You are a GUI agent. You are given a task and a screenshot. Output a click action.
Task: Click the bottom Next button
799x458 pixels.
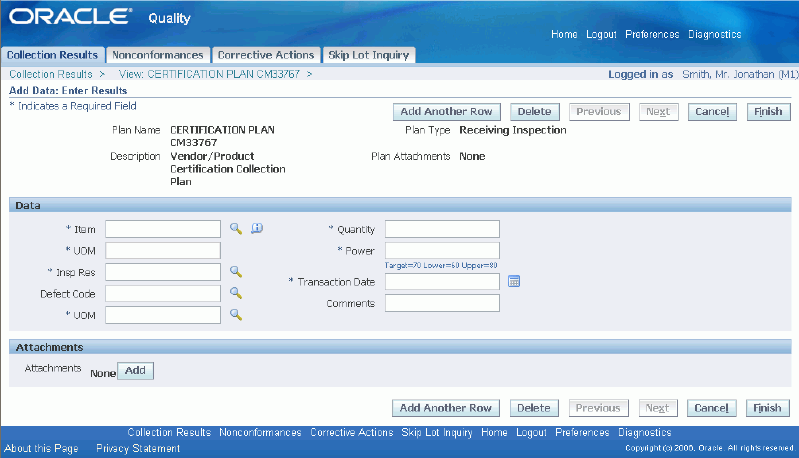tap(657, 408)
